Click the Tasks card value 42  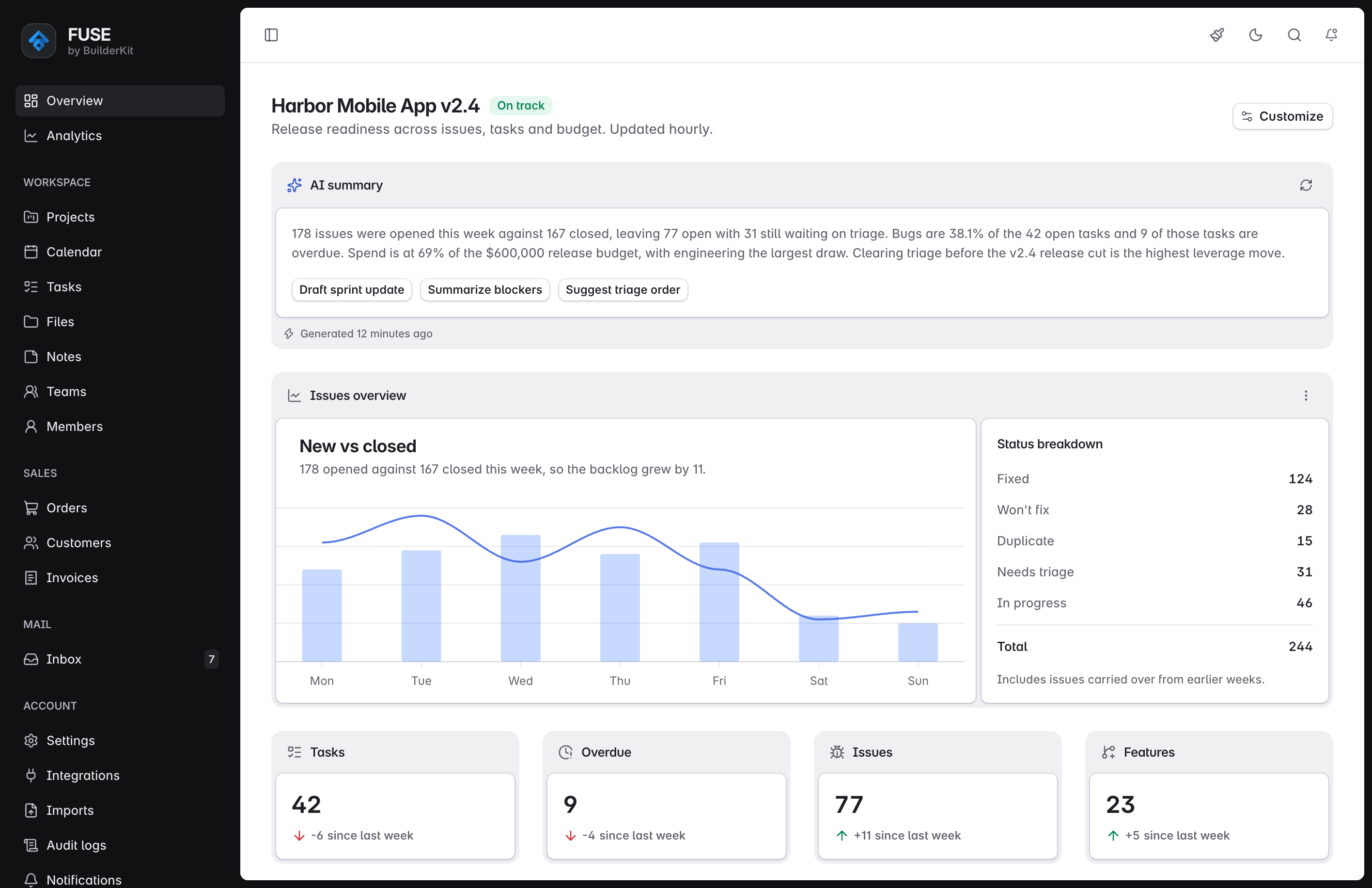pos(306,805)
